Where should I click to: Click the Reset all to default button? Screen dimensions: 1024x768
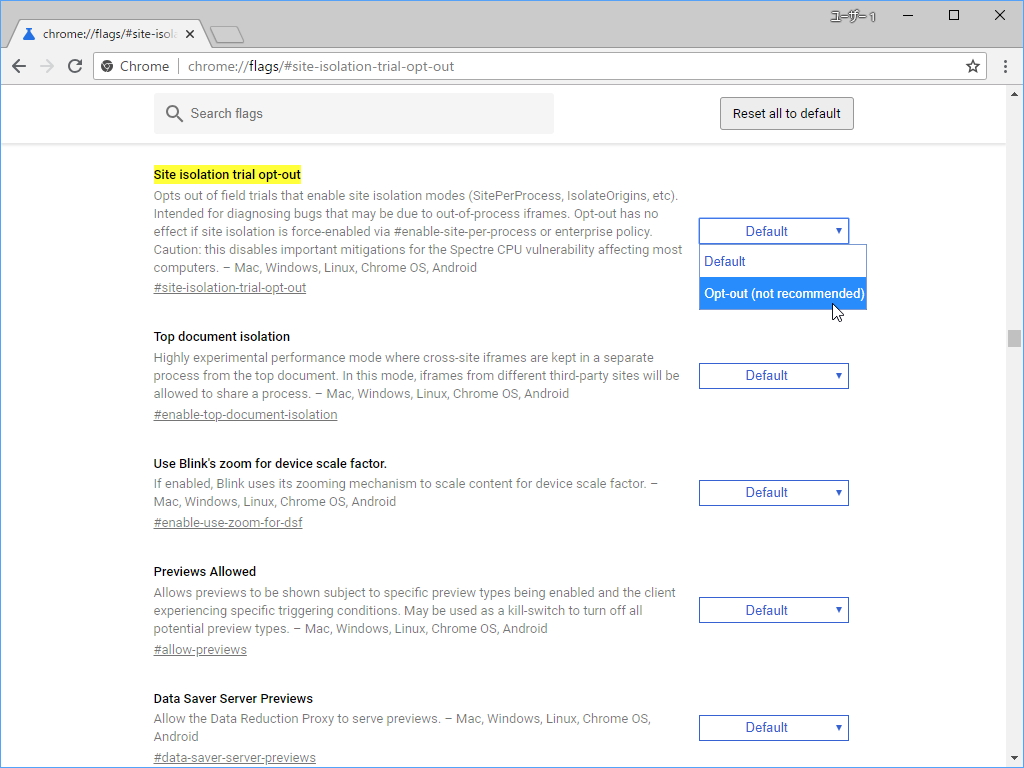coord(786,113)
